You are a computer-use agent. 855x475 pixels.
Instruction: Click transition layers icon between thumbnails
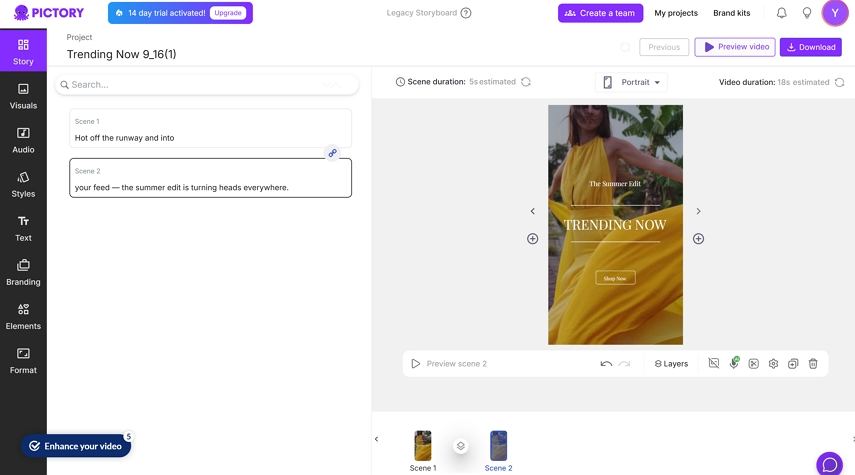(460, 446)
